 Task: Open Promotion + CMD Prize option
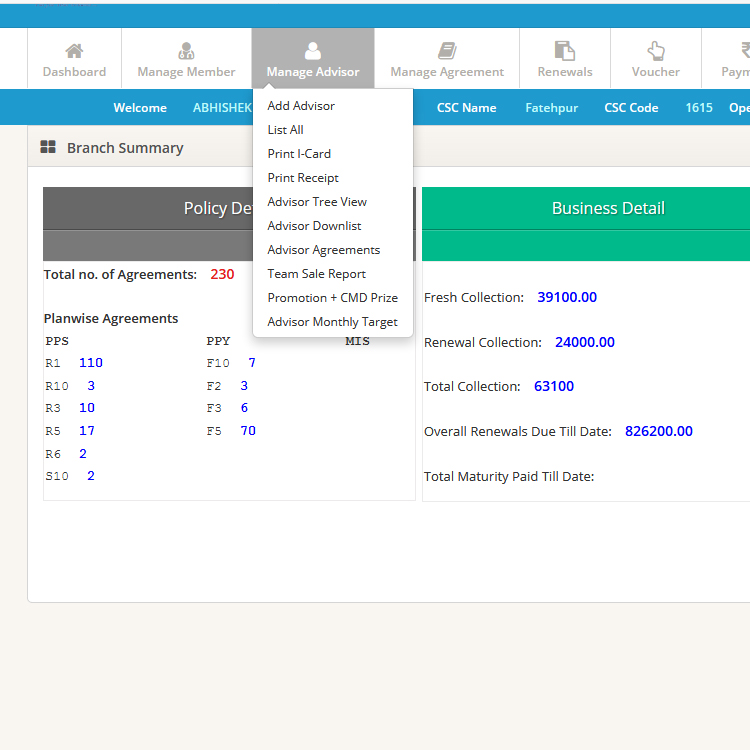[332, 298]
